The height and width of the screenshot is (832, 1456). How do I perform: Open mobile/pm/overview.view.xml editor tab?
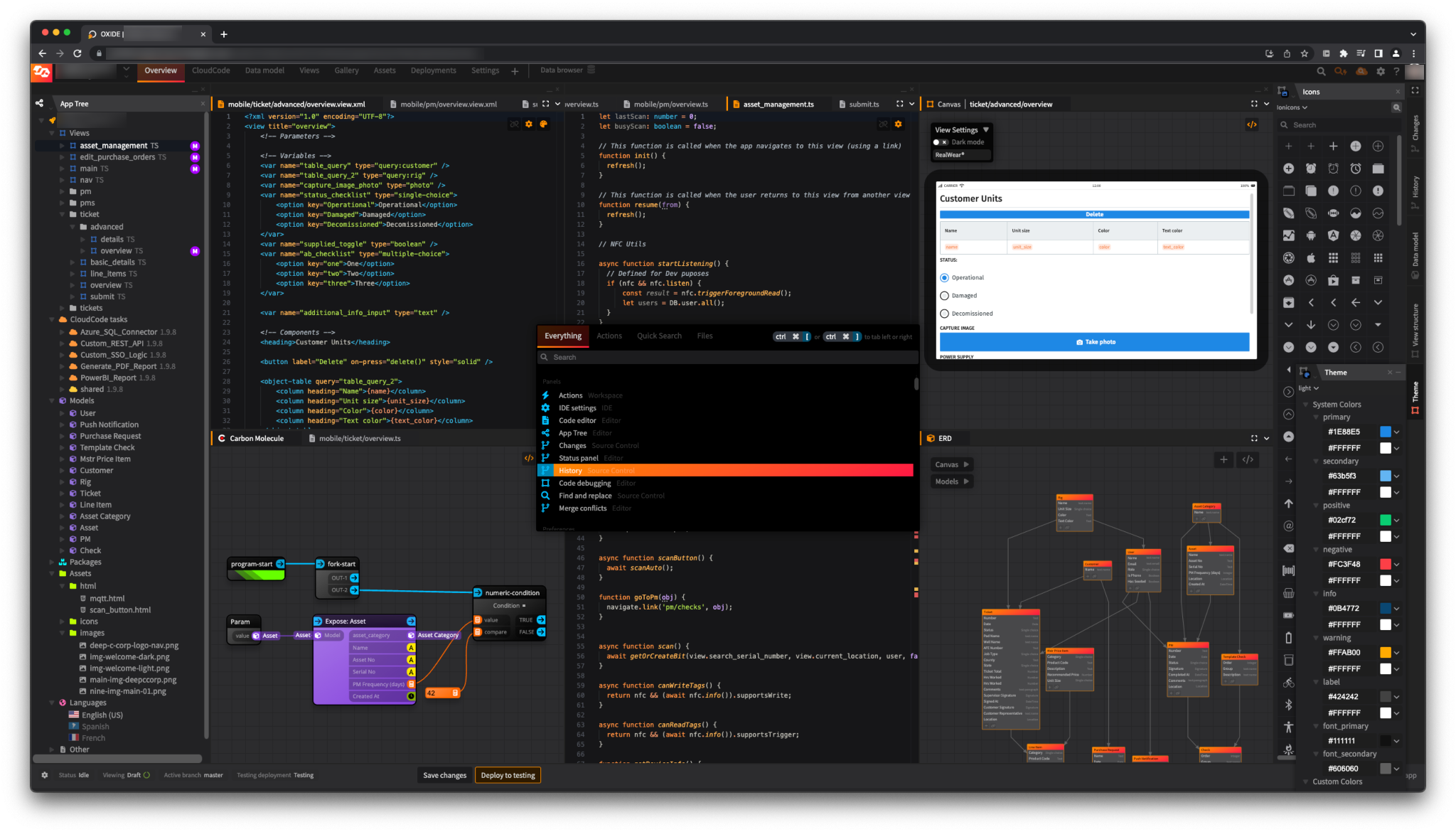tap(448, 104)
